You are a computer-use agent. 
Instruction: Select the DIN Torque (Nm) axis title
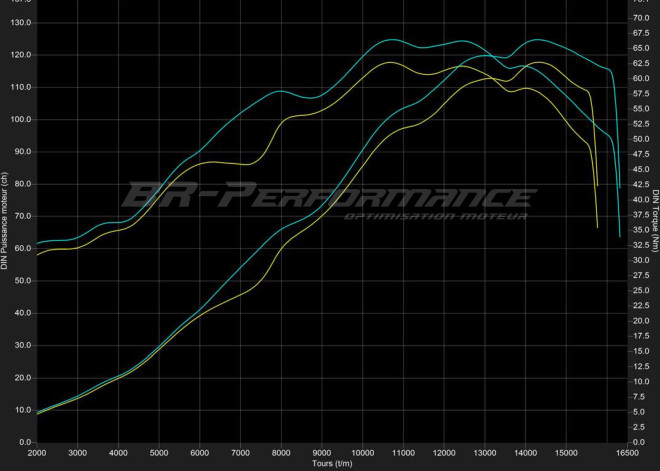pyautogui.click(x=653, y=221)
